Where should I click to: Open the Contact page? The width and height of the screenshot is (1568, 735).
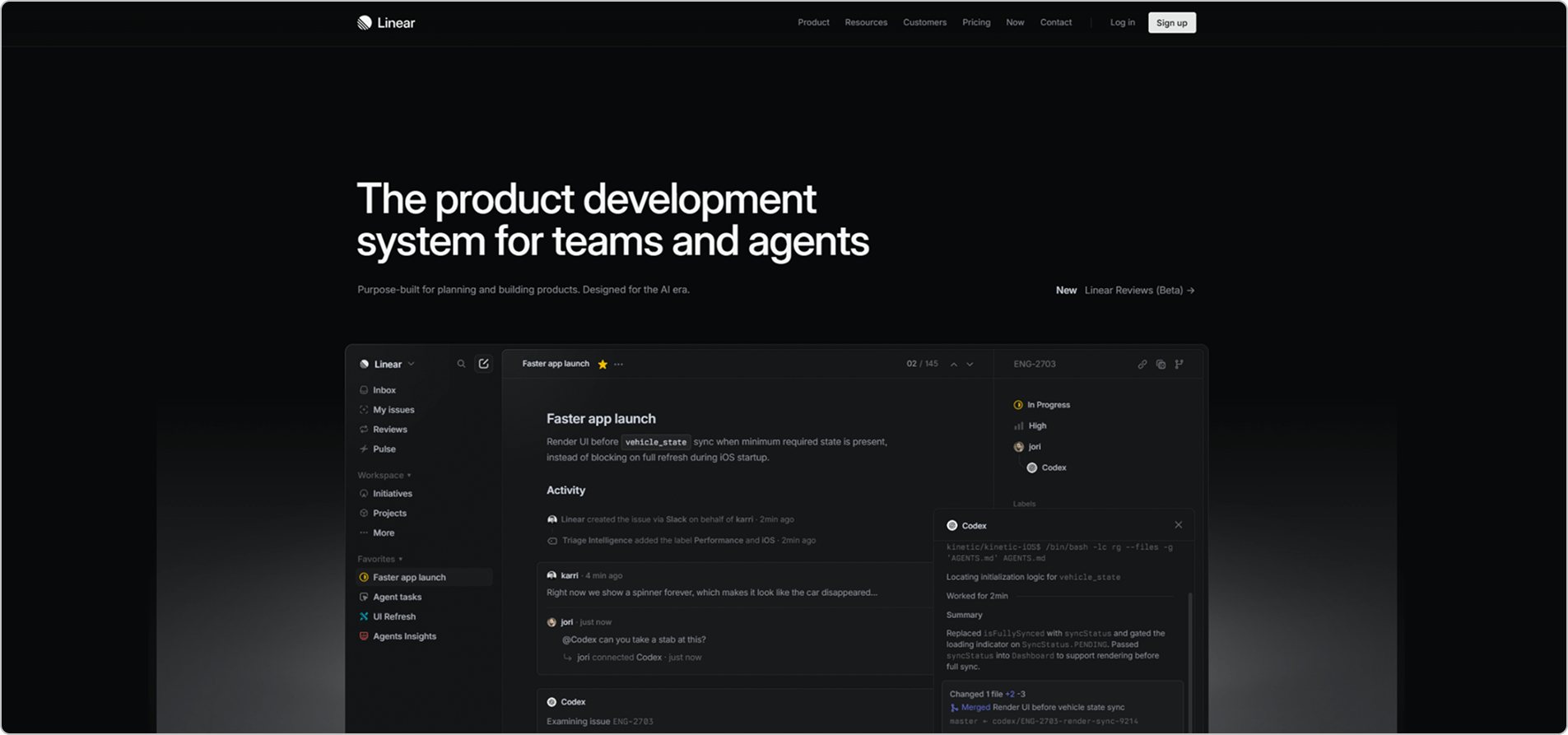1056,22
